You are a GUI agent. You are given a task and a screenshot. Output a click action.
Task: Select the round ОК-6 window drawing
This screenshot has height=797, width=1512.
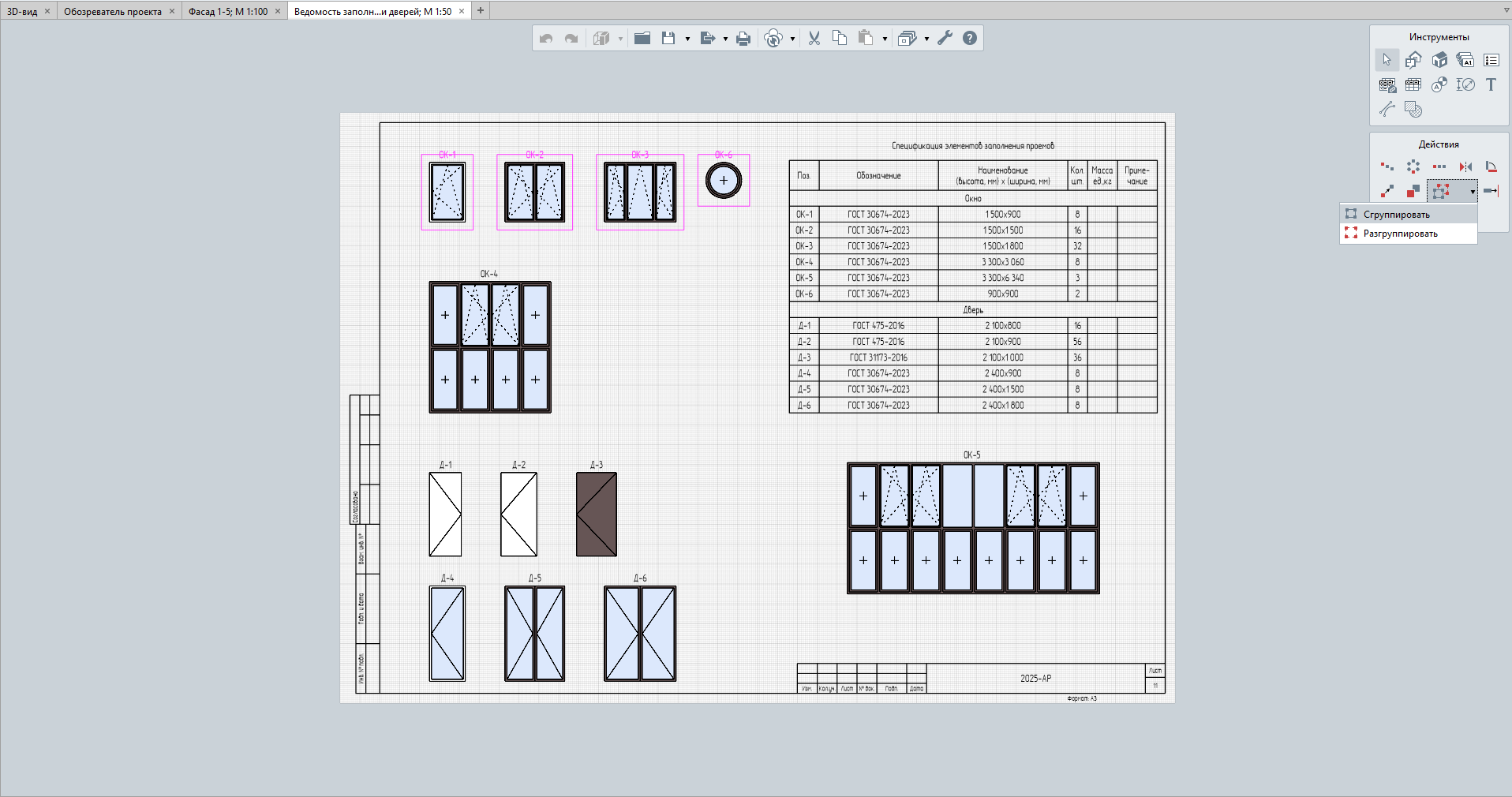point(724,181)
